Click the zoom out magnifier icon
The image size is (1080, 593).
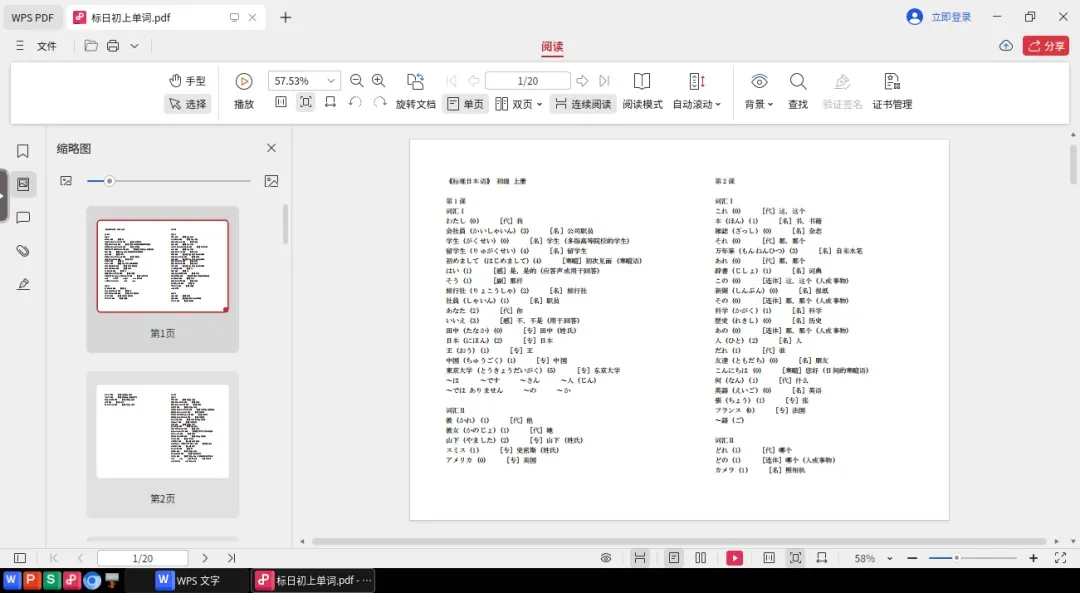click(x=356, y=81)
